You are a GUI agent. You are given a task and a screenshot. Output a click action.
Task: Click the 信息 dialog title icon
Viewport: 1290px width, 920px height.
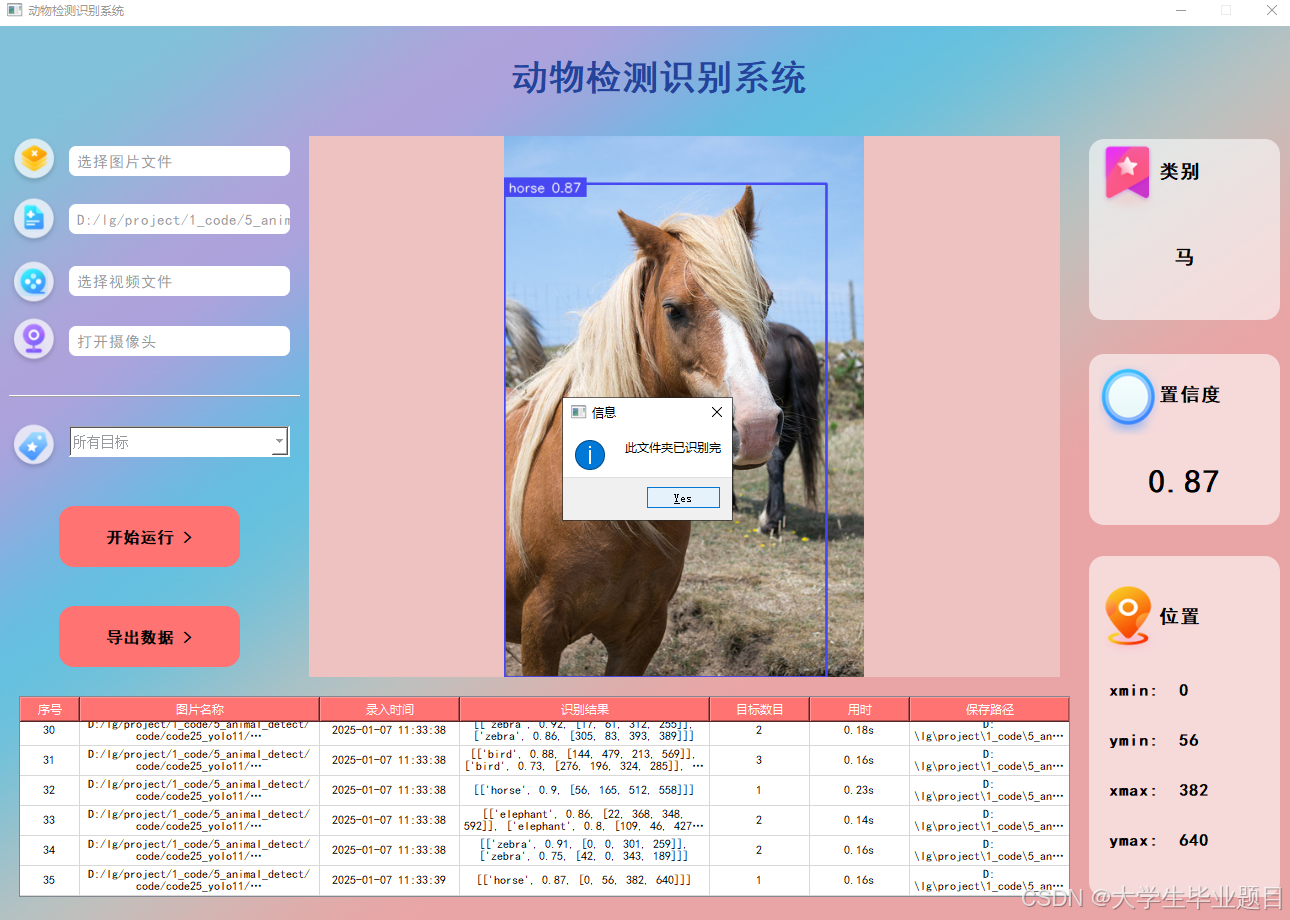578,412
